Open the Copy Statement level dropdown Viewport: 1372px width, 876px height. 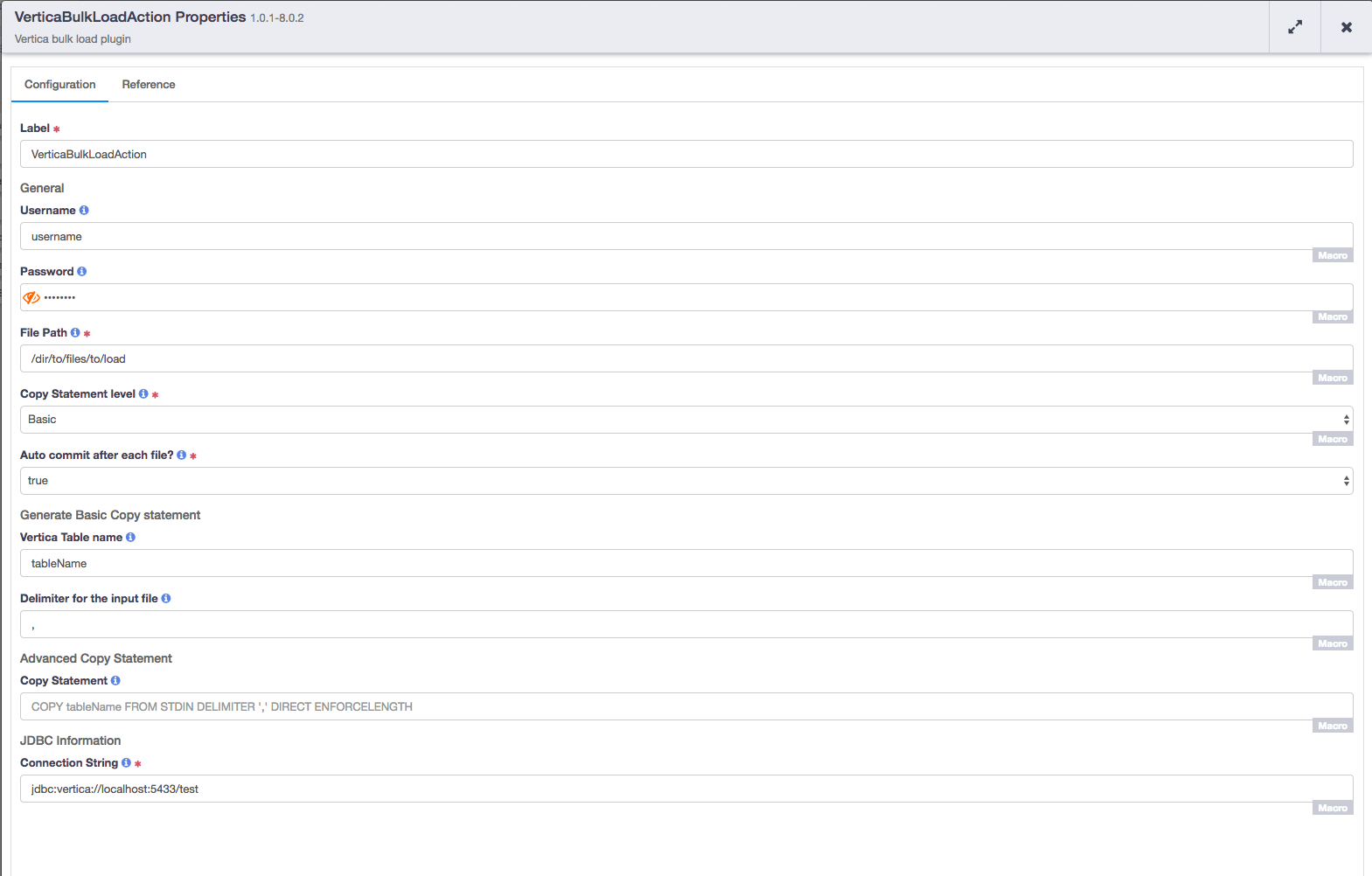pyautogui.click(x=686, y=420)
